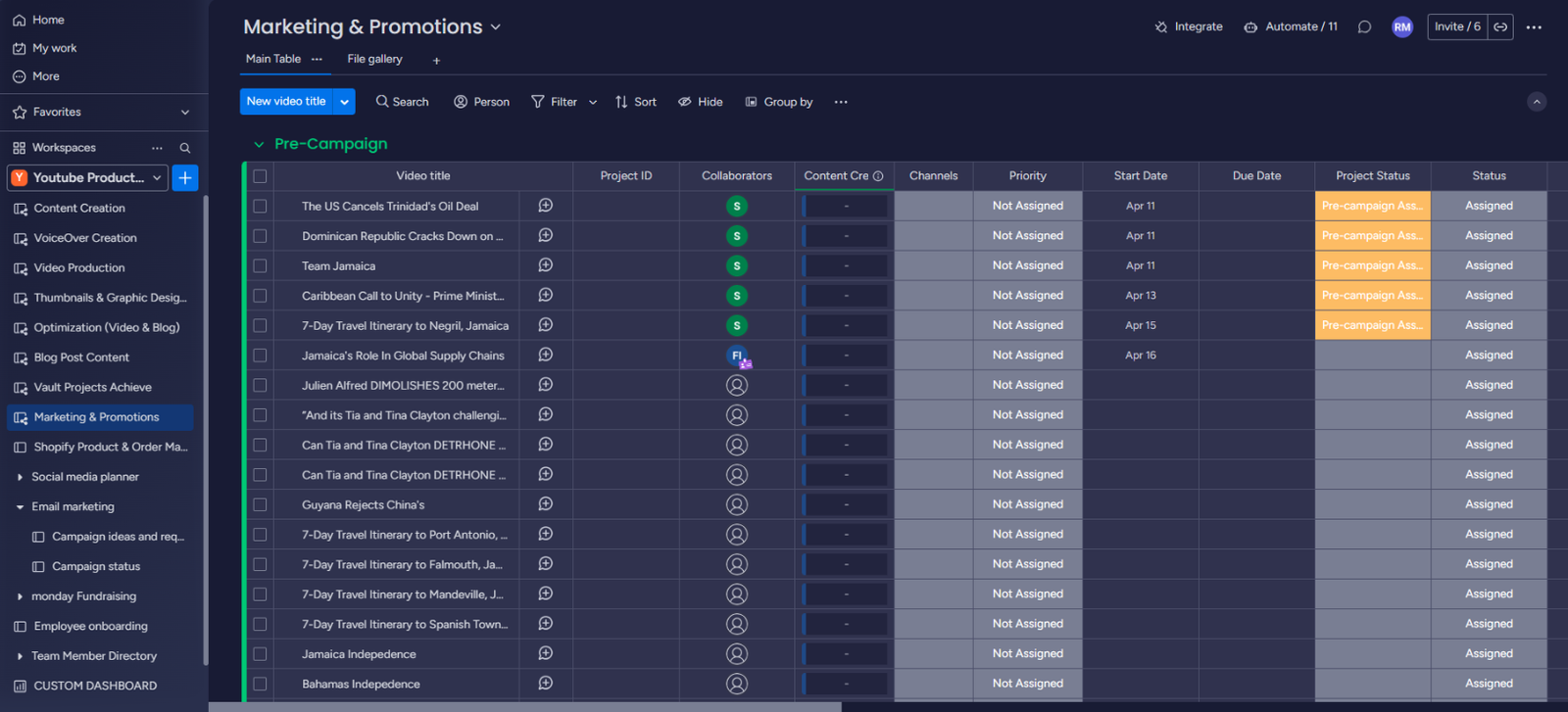Open Video Production board in sidebar

pos(79,267)
